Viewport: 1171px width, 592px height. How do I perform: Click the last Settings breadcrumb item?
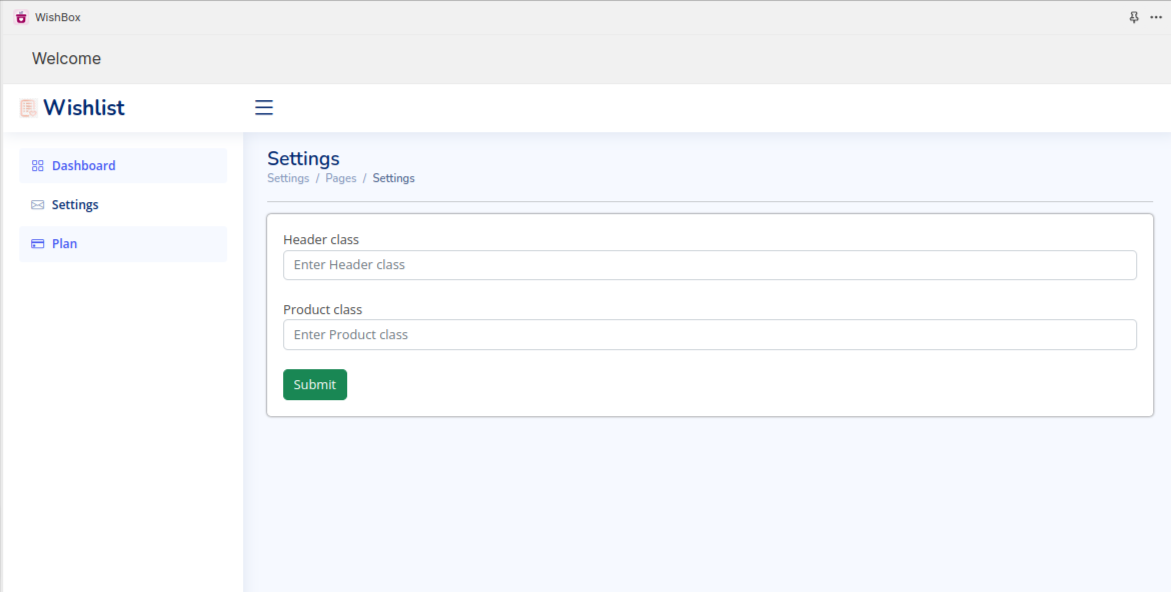pos(394,178)
